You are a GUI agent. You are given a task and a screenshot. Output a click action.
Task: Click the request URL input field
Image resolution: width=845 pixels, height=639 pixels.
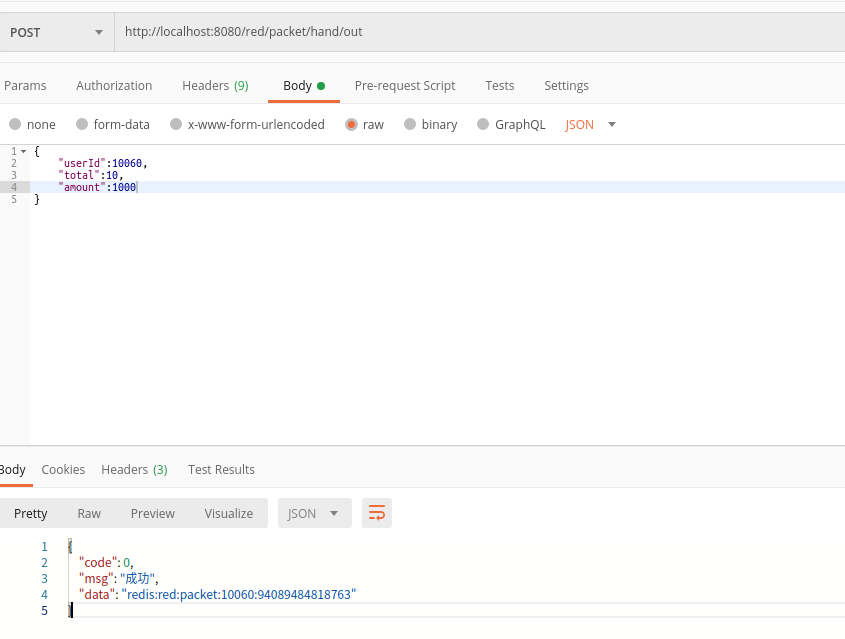480,32
